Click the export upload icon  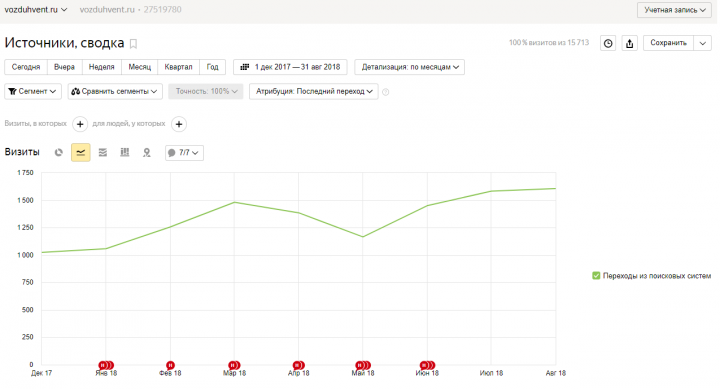630,43
